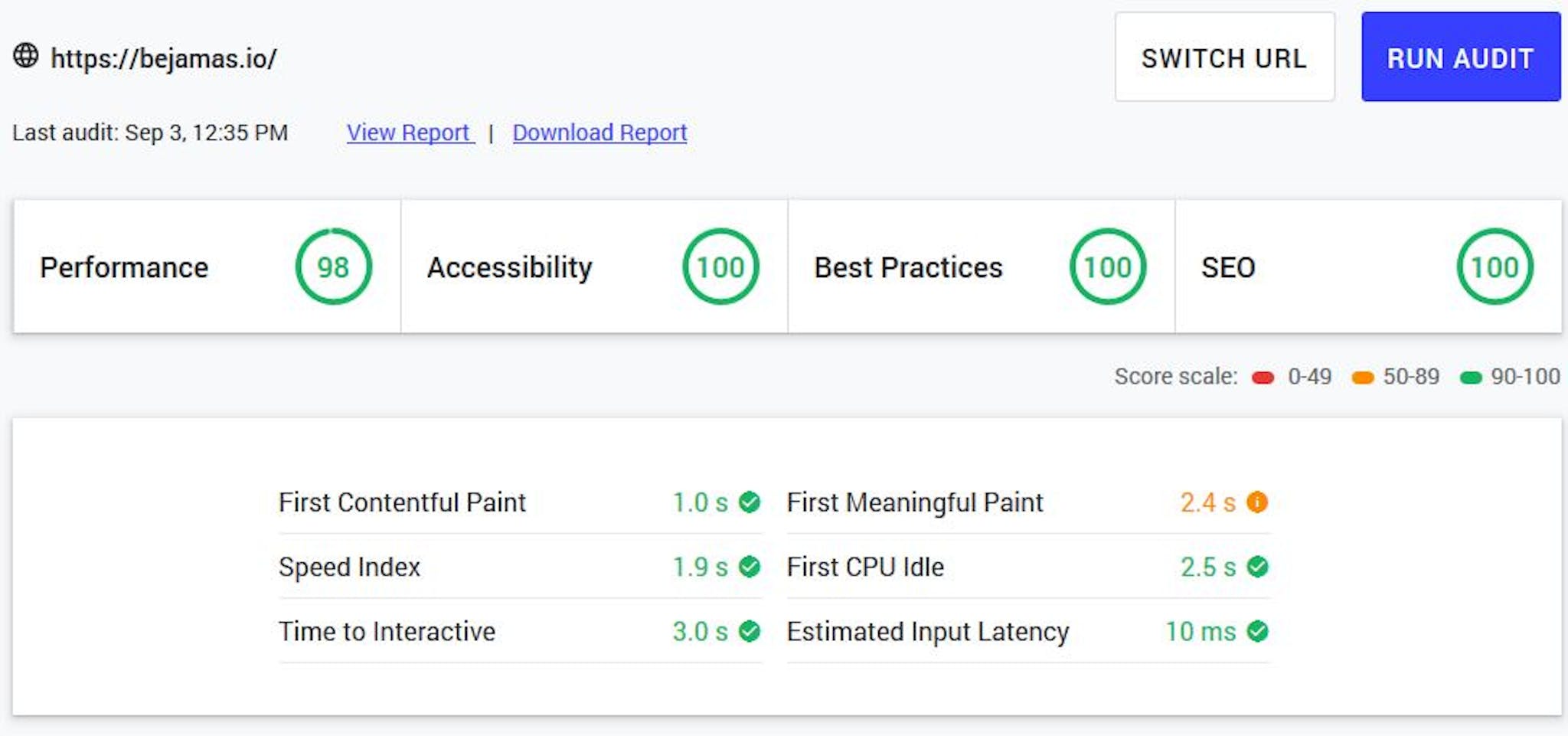Click the globe icon beside the URL
This screenshot has height=736, width=1568.
(25, 56)
